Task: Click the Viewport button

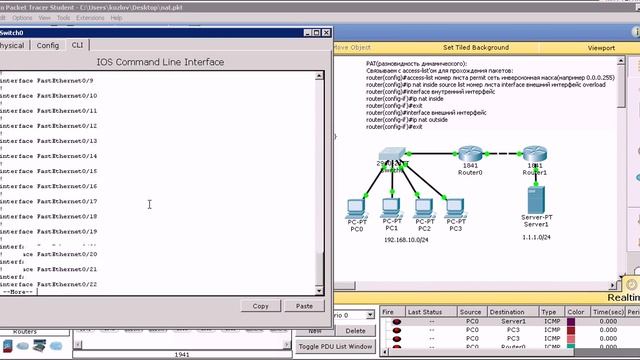Action: coord(601,48)
